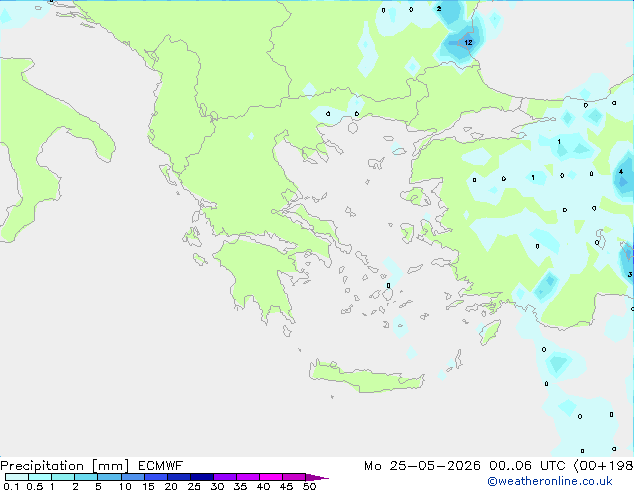Click the 2–5 mm legend swatch

click(x=86, y=477)
